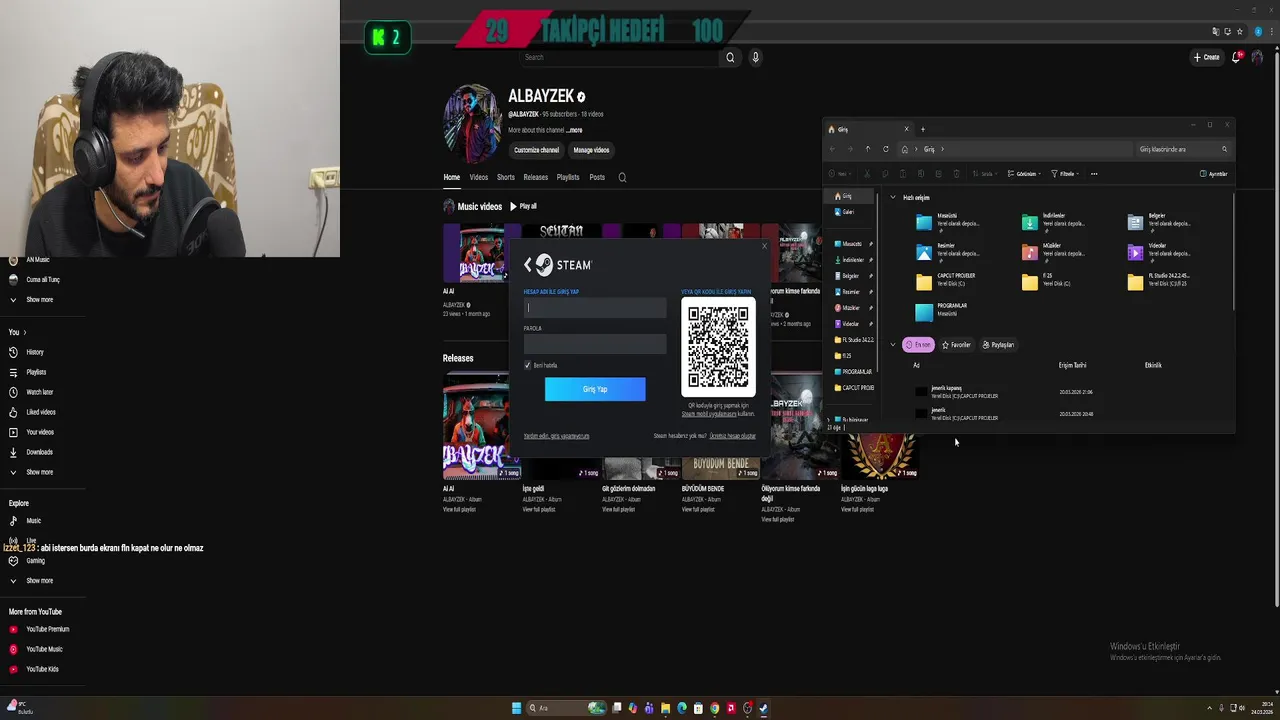Click the blue 'Giriş Yap' button
This screenshot has width=1280, height=720.
595,389
